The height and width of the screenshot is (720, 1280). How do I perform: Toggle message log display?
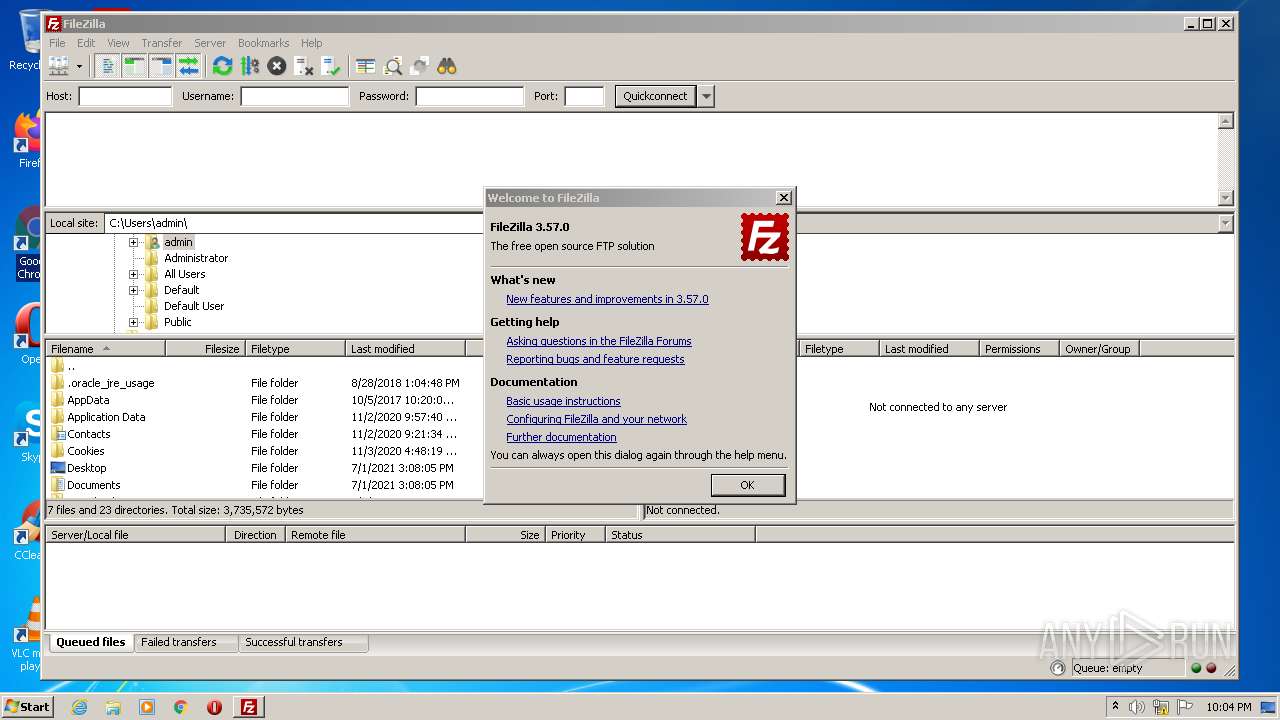tap(108, 66)
